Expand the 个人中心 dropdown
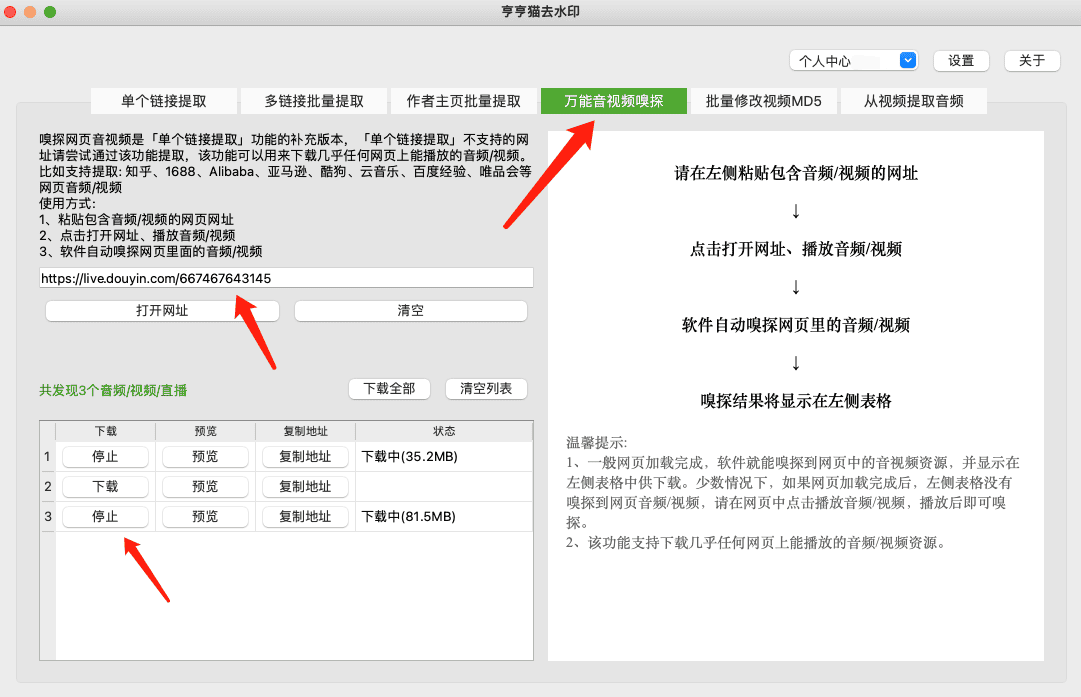The width and height of the screenshot is (1081, 697). click(x=853, y=61)
